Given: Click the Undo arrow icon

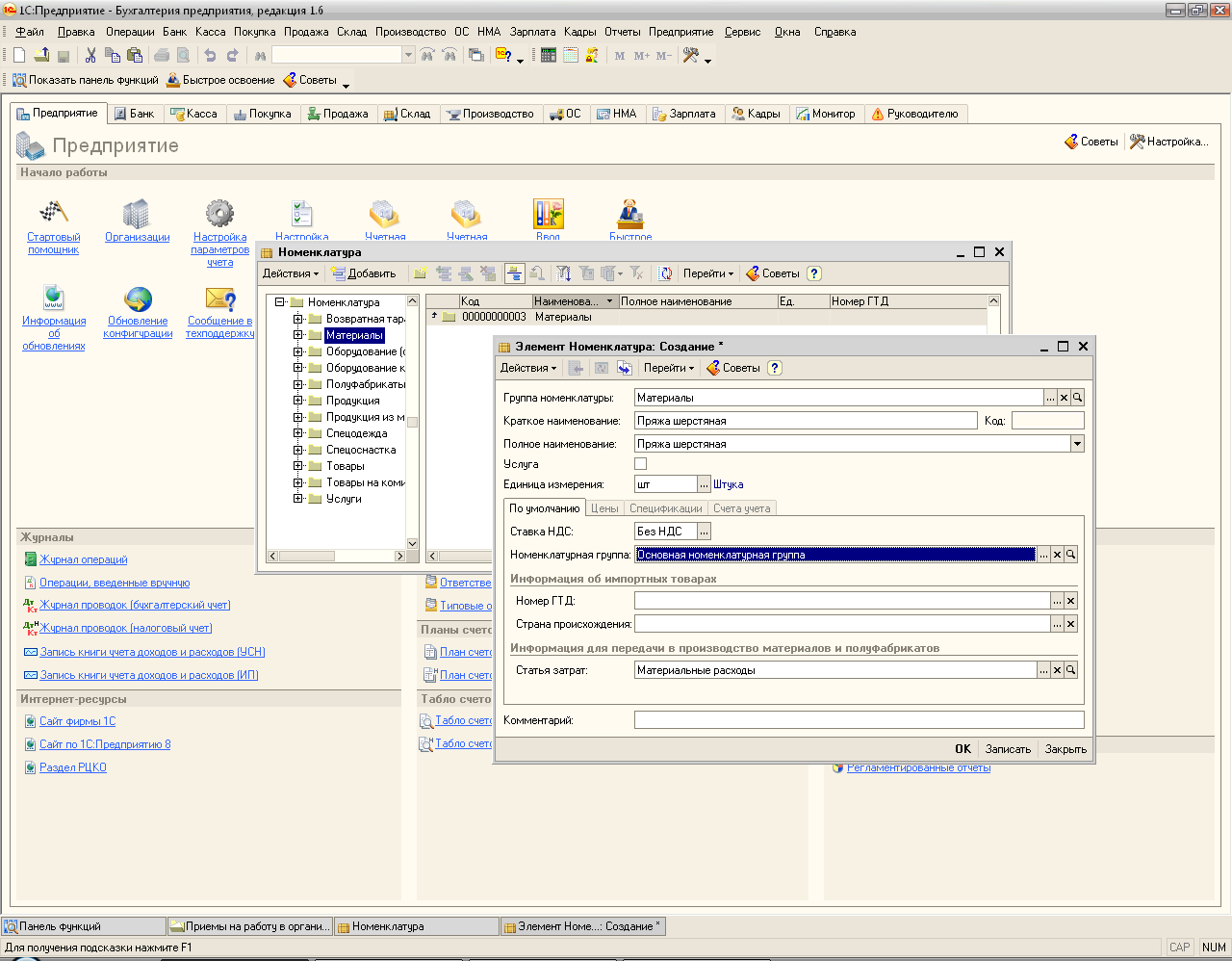Looking at the screenshot, I should tap(210, 56).
